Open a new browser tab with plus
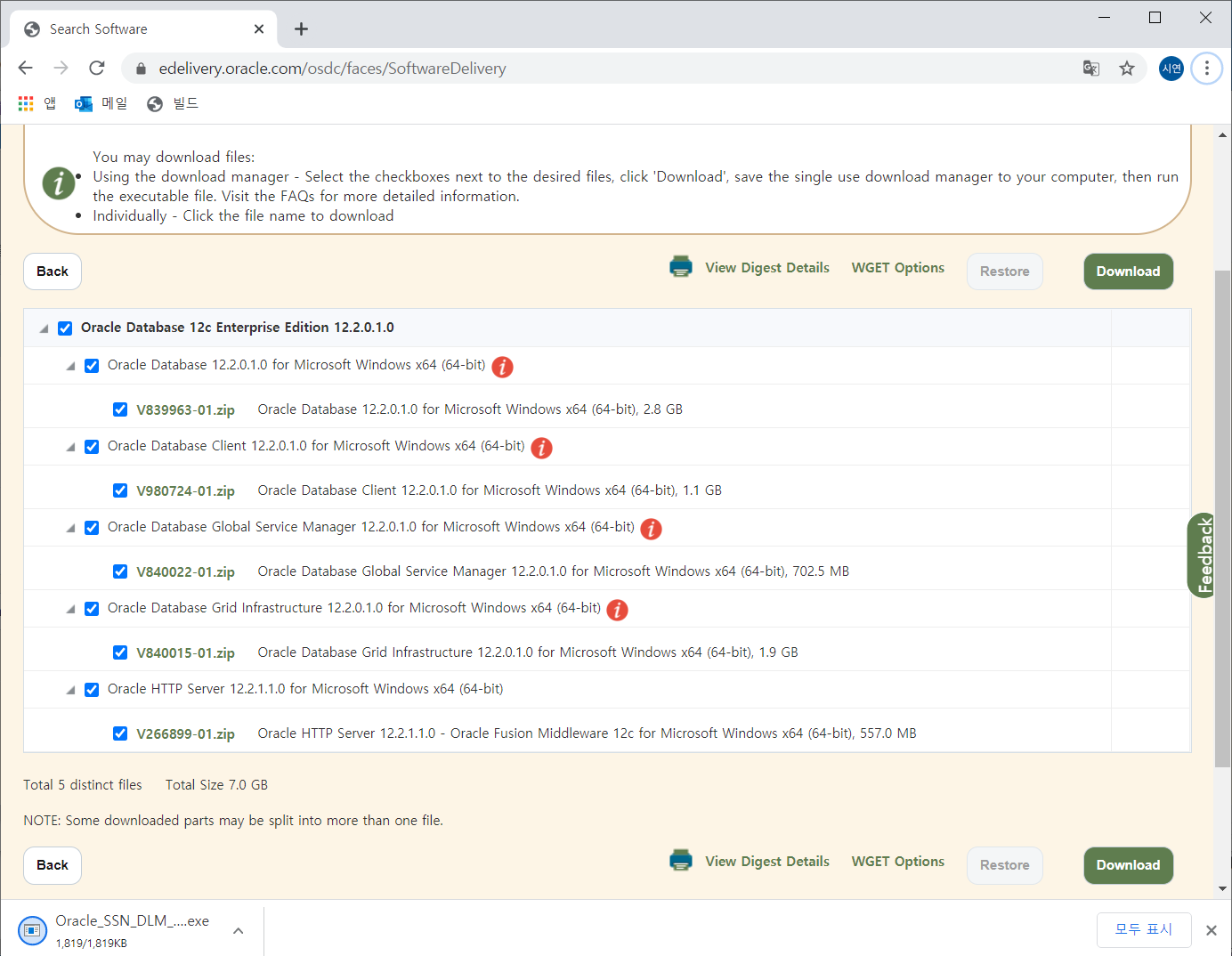The width and height of the screenshot is (1232, 956). tap(301, 29)
